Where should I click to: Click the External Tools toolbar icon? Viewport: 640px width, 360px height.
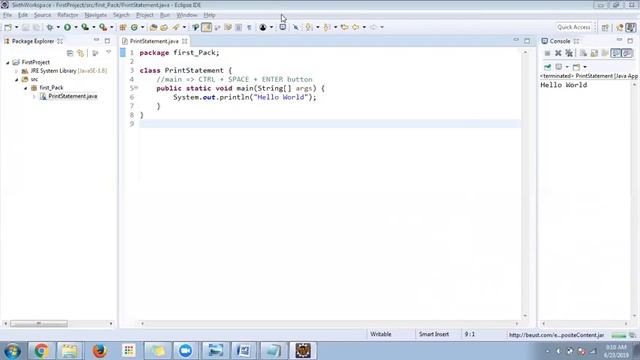click(x=103, y=27)
